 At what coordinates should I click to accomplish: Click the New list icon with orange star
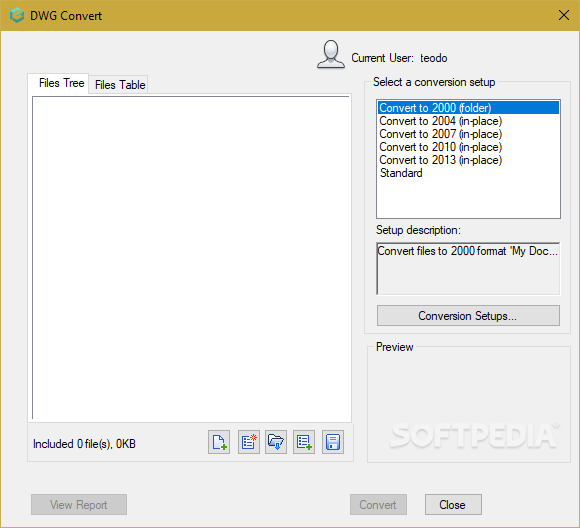(249, 442)
